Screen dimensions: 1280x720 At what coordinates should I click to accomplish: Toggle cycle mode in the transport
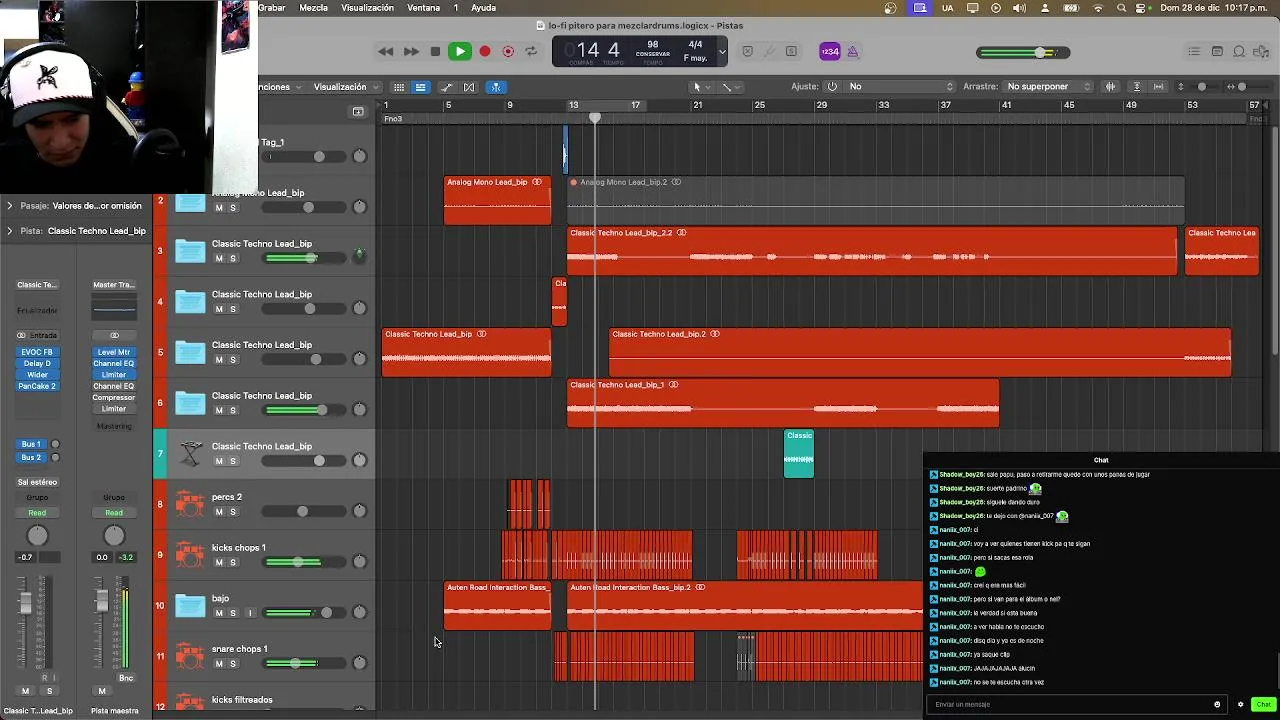[531, 51]
